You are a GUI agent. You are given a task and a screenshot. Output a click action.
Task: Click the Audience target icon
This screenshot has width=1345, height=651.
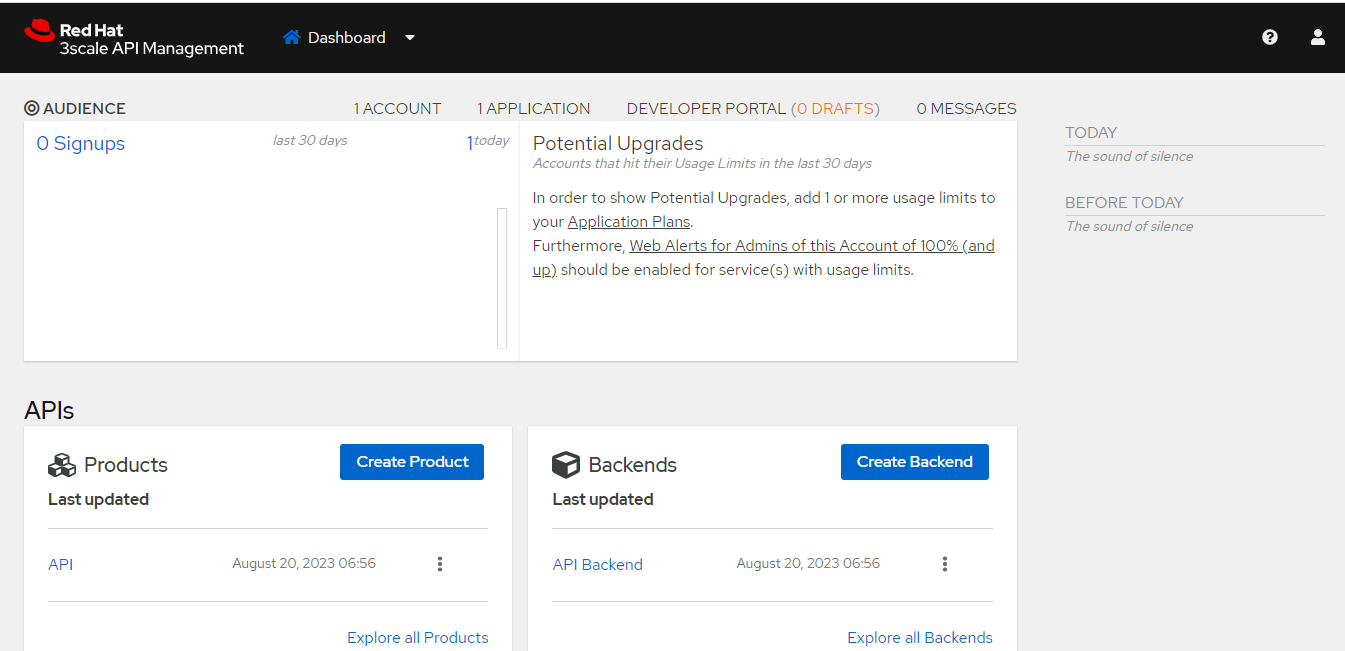[x=32, y=108]
